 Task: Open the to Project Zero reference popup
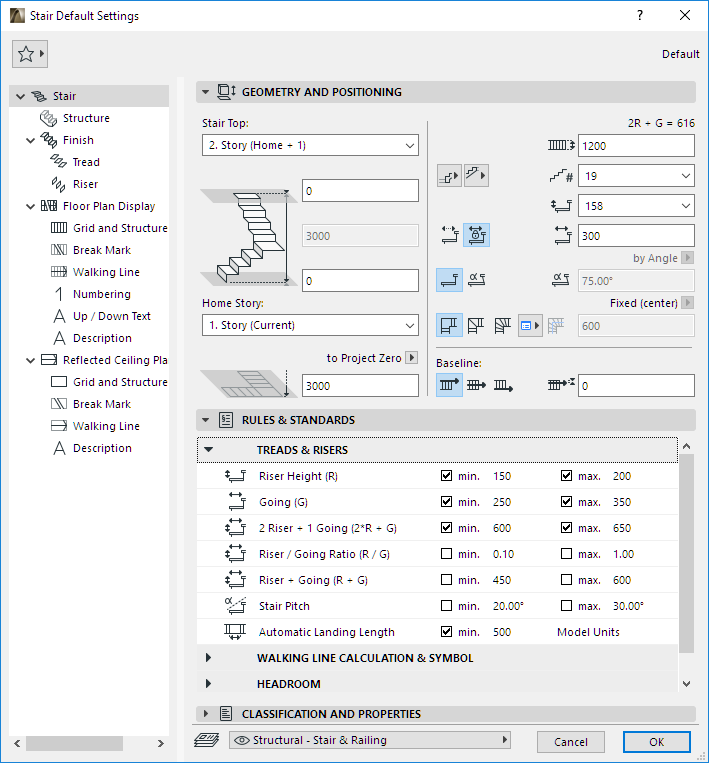click(412, 358)
